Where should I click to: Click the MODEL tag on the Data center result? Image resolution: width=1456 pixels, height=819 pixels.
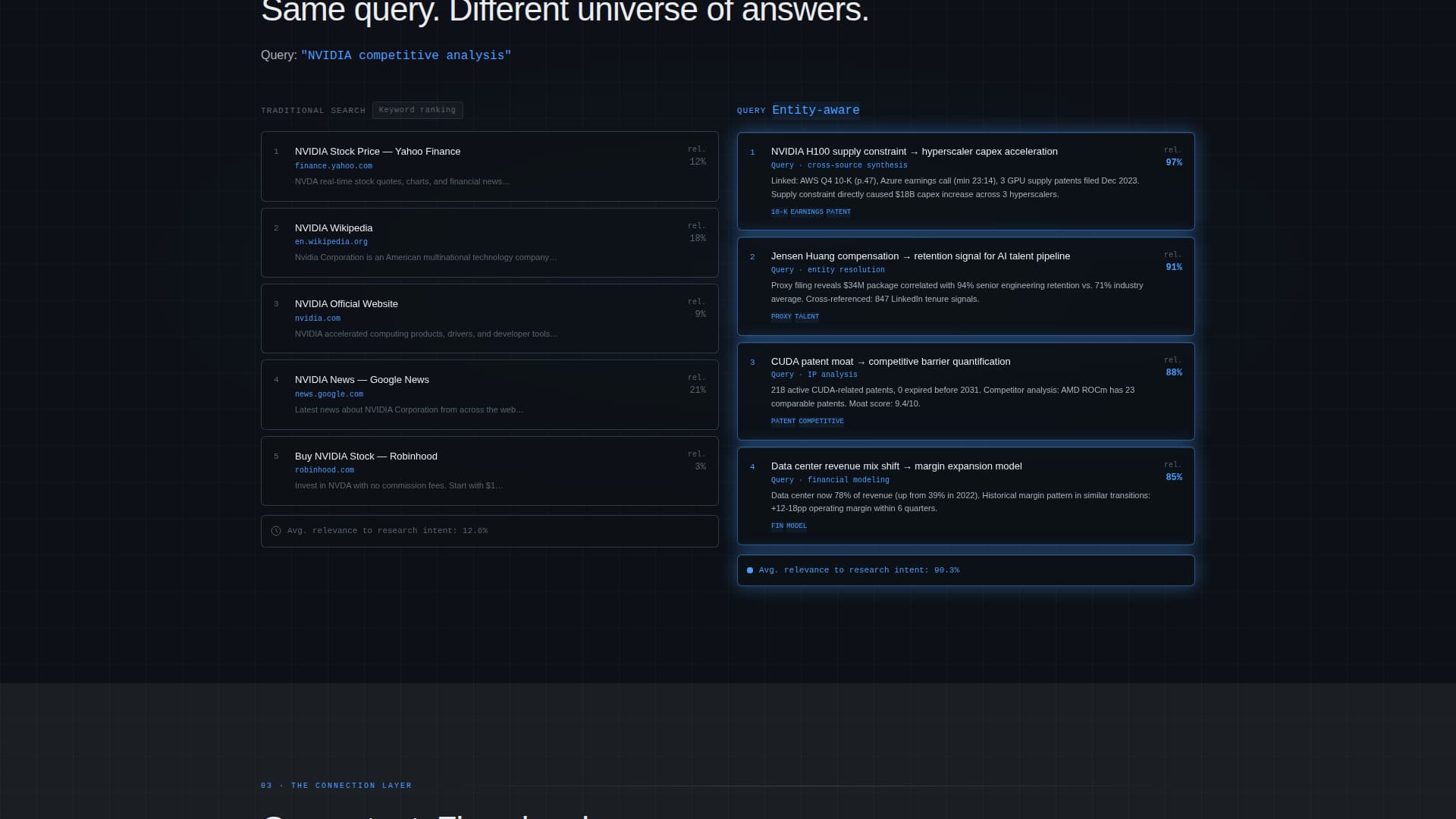[796, 526]
